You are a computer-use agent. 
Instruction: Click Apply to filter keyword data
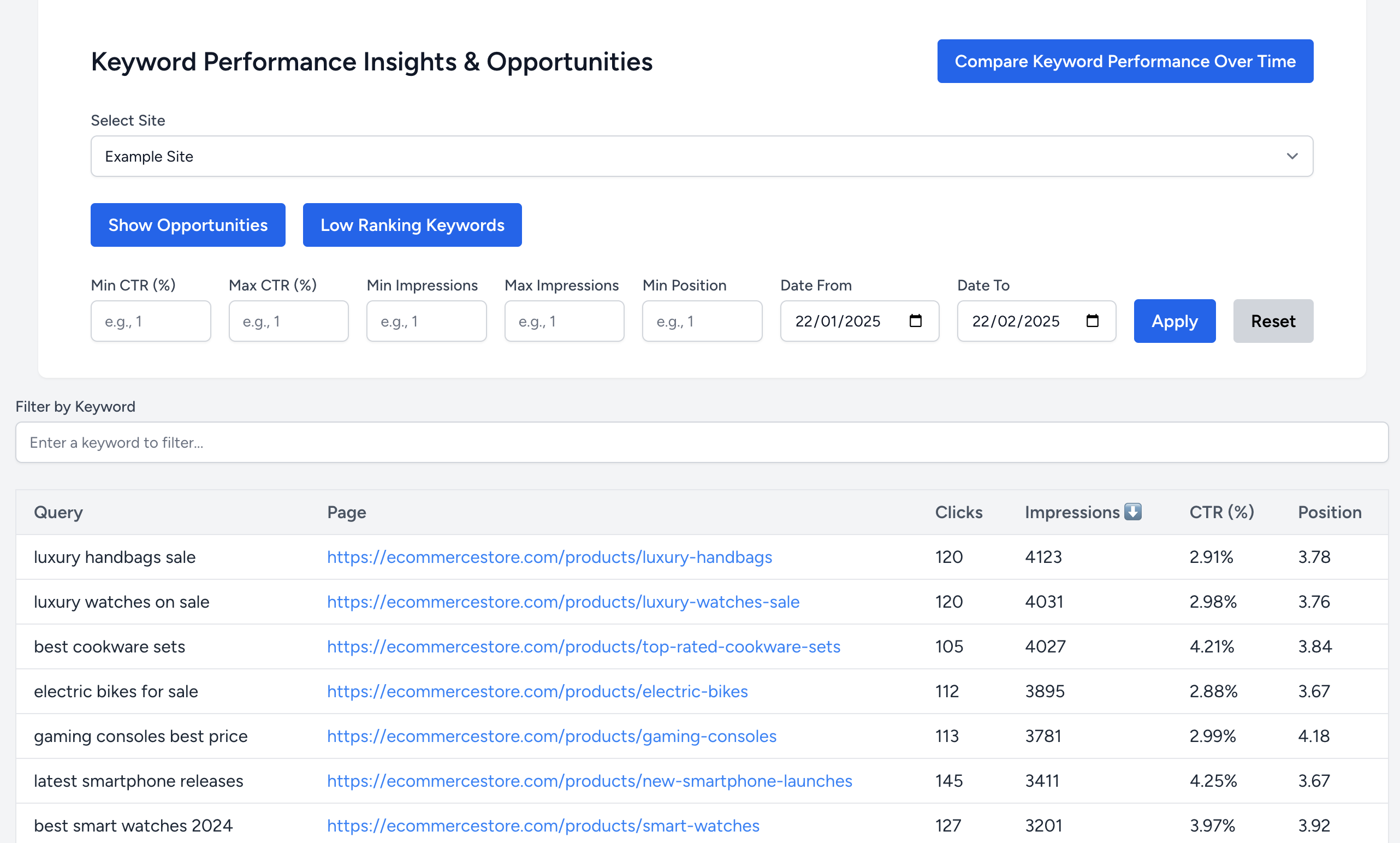pos(1175,321)
